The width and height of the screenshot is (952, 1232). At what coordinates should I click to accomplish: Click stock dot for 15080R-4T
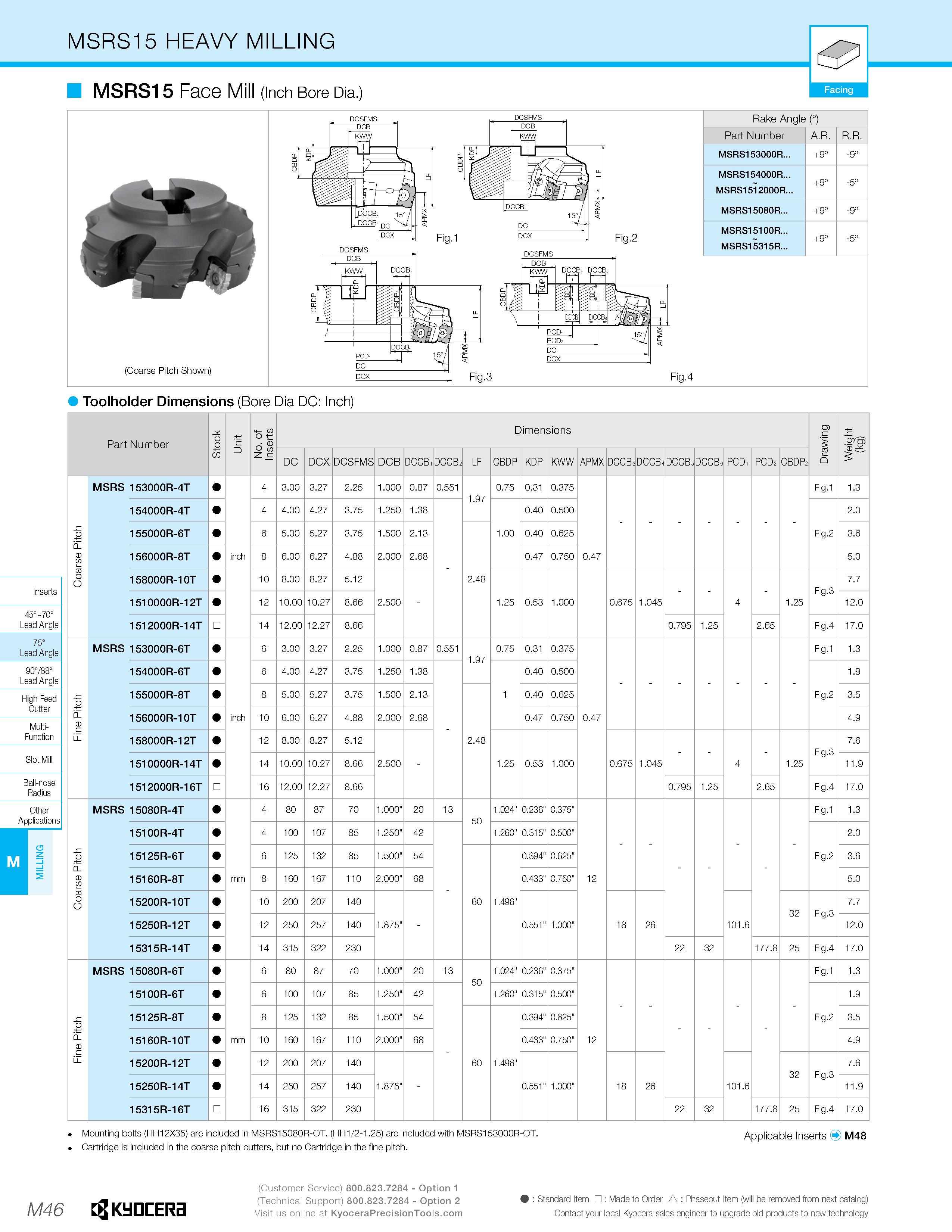(x=217, y=809)
